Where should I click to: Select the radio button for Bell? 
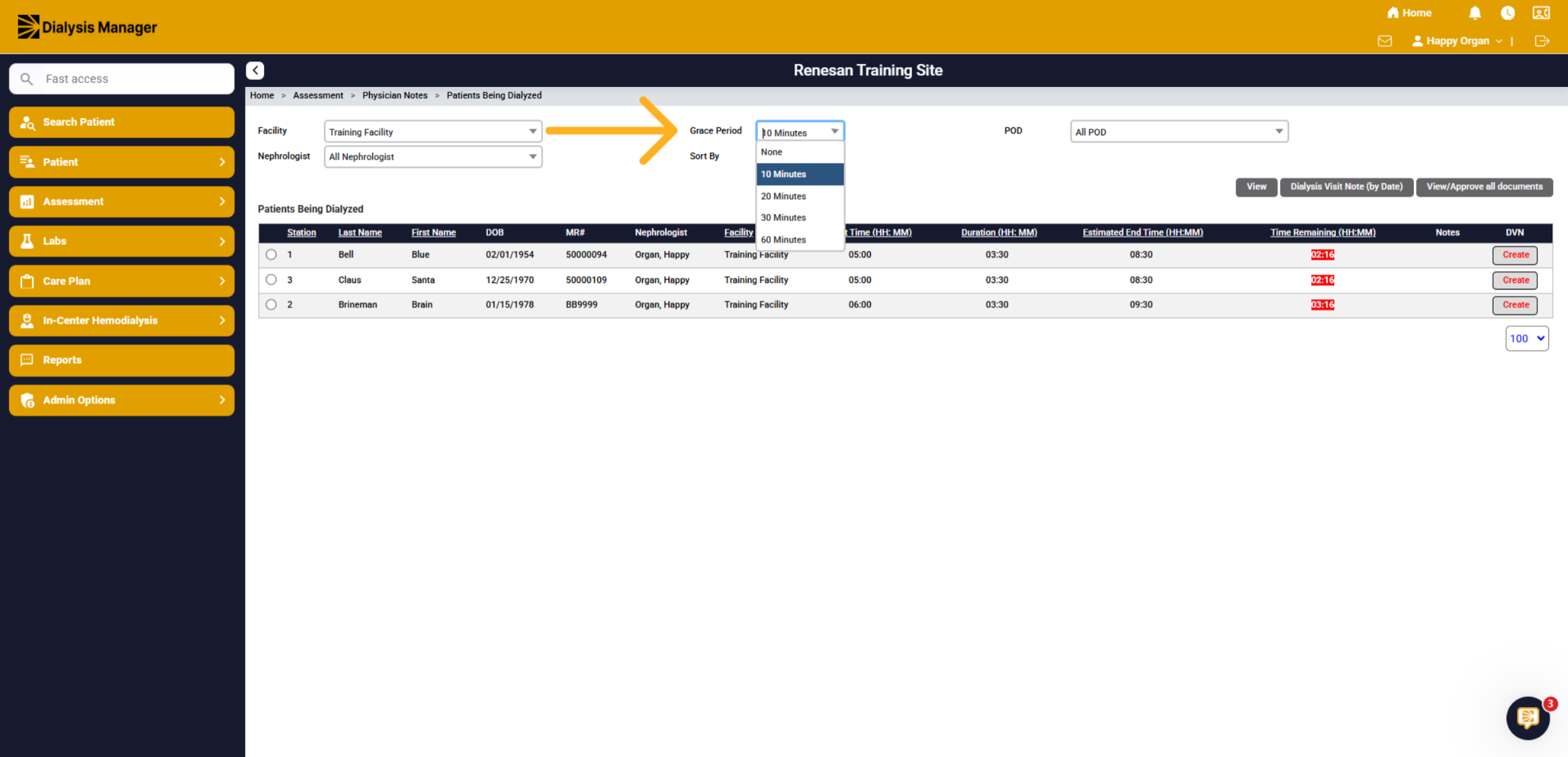(x=271, y=255)
